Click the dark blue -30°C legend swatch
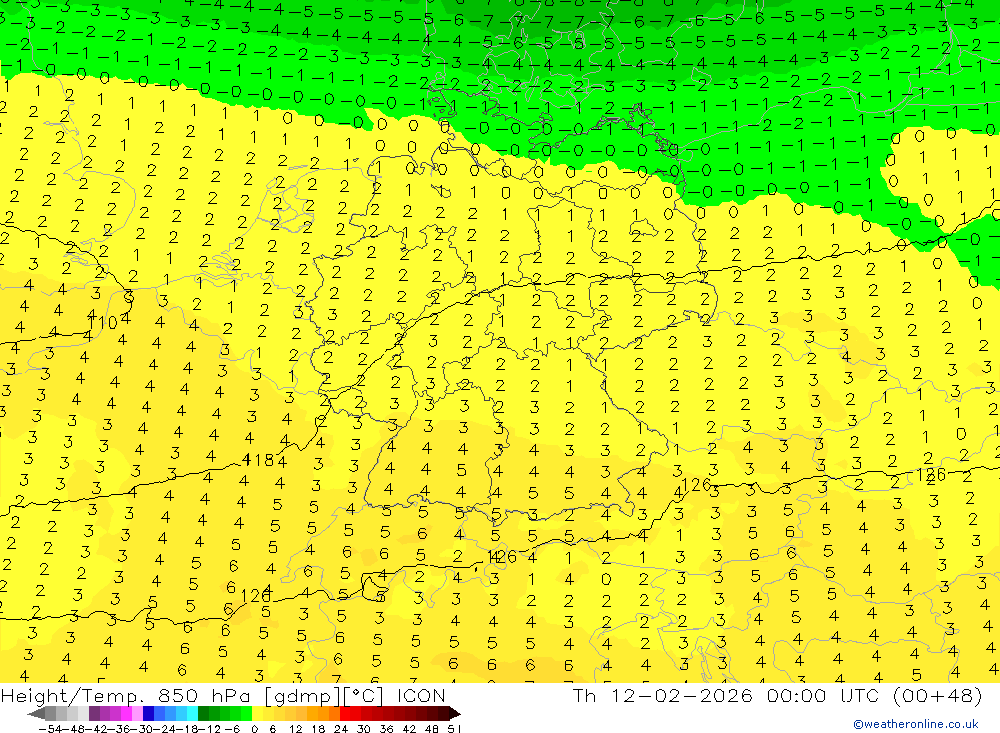 tap(148, 713)
